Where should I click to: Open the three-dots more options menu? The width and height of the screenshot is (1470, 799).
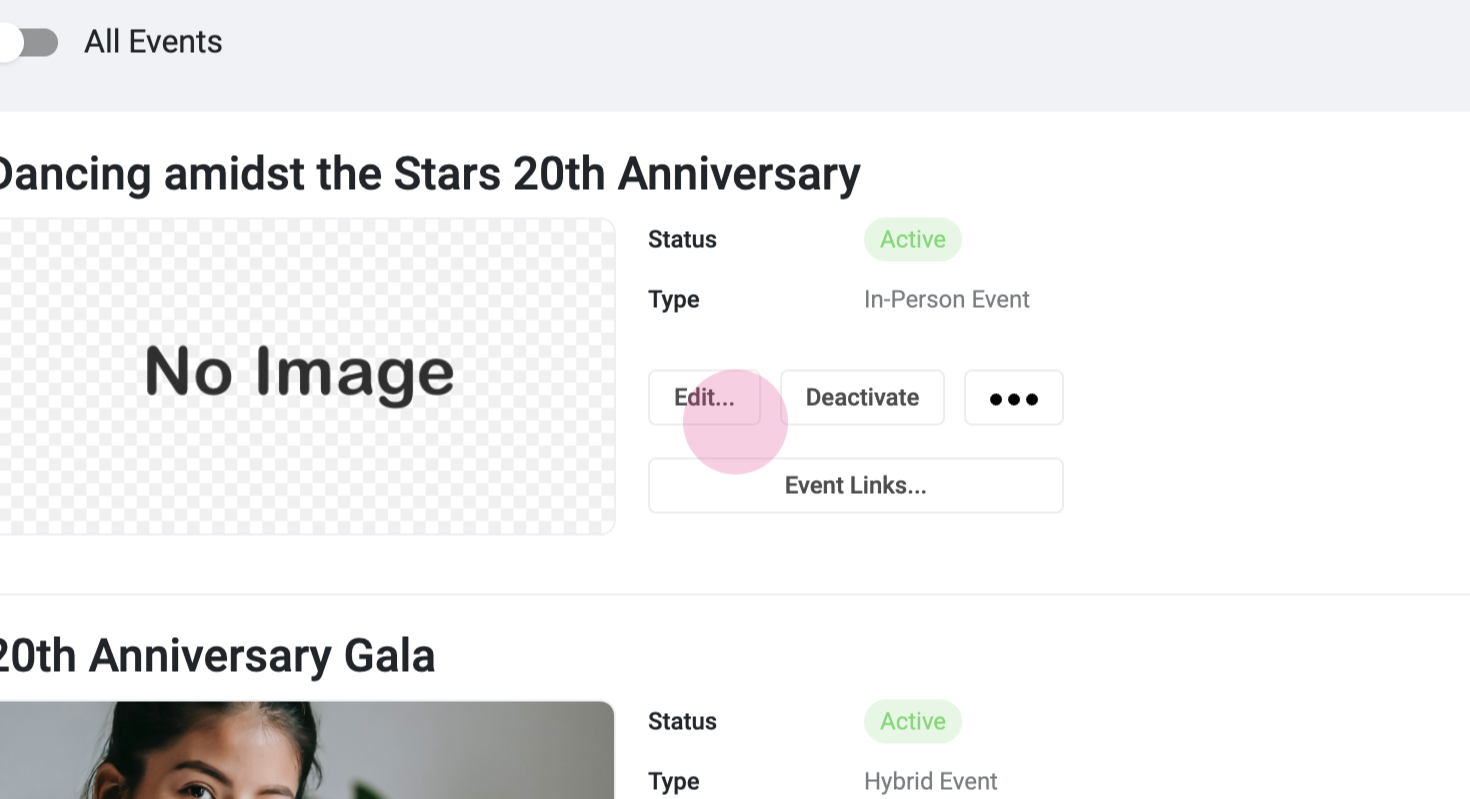click(1013, 398)
